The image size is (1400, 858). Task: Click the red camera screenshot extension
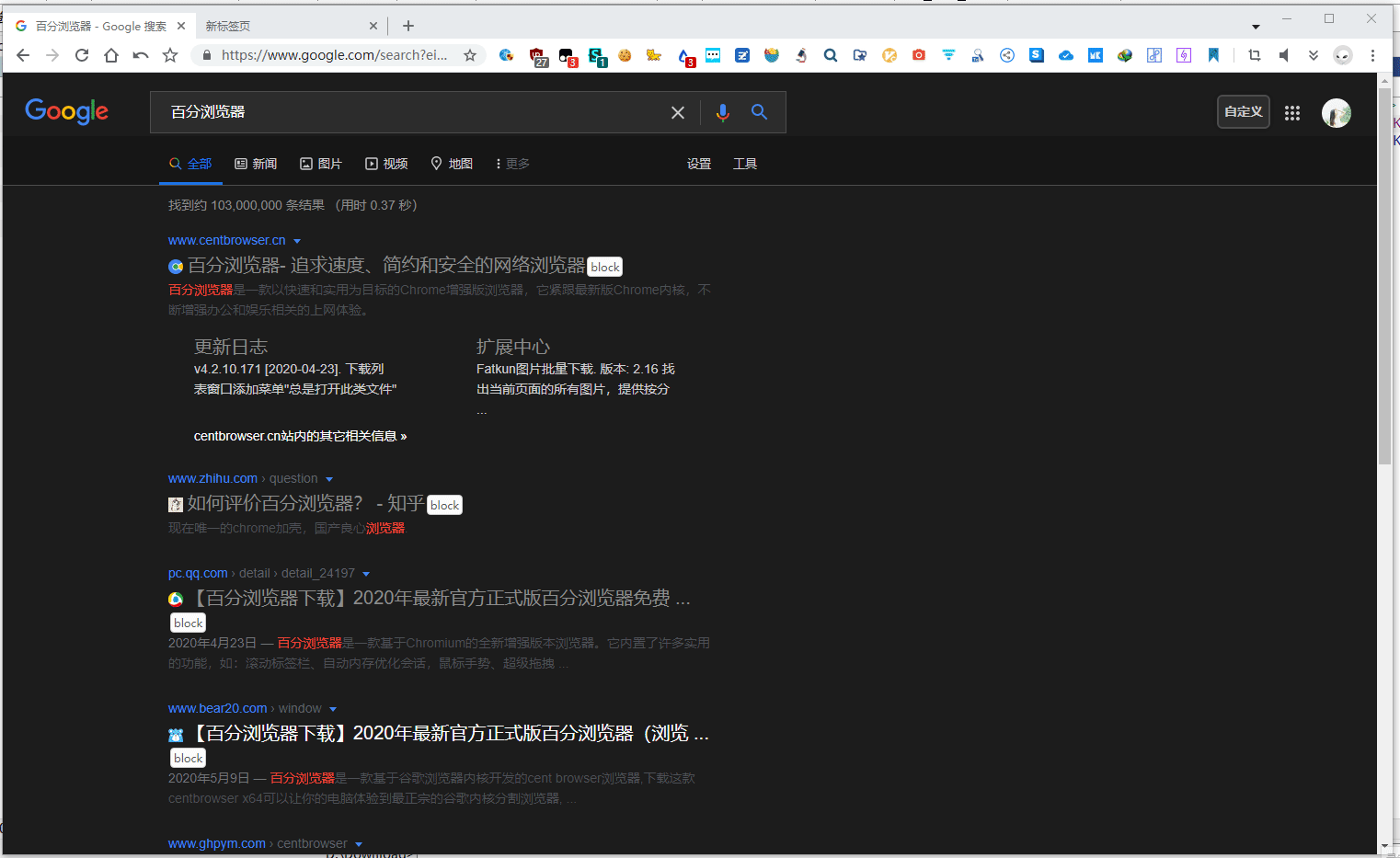[919, 55]
